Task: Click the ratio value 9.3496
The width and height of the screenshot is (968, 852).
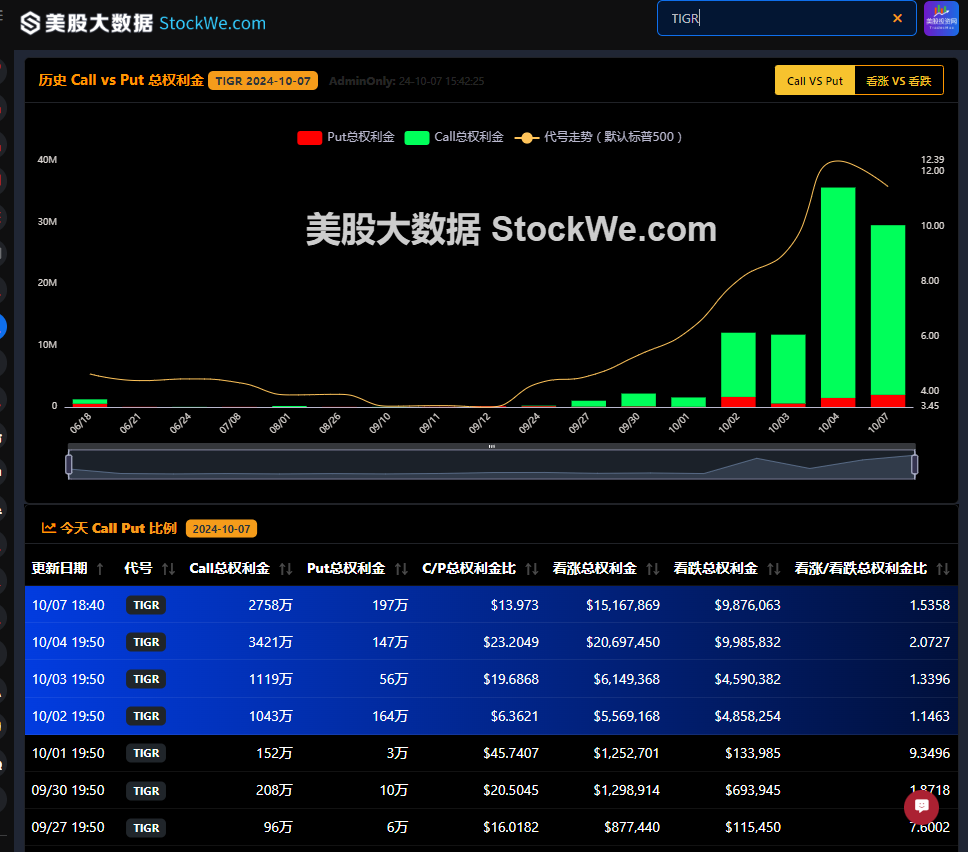Action: tap(930, 753)
